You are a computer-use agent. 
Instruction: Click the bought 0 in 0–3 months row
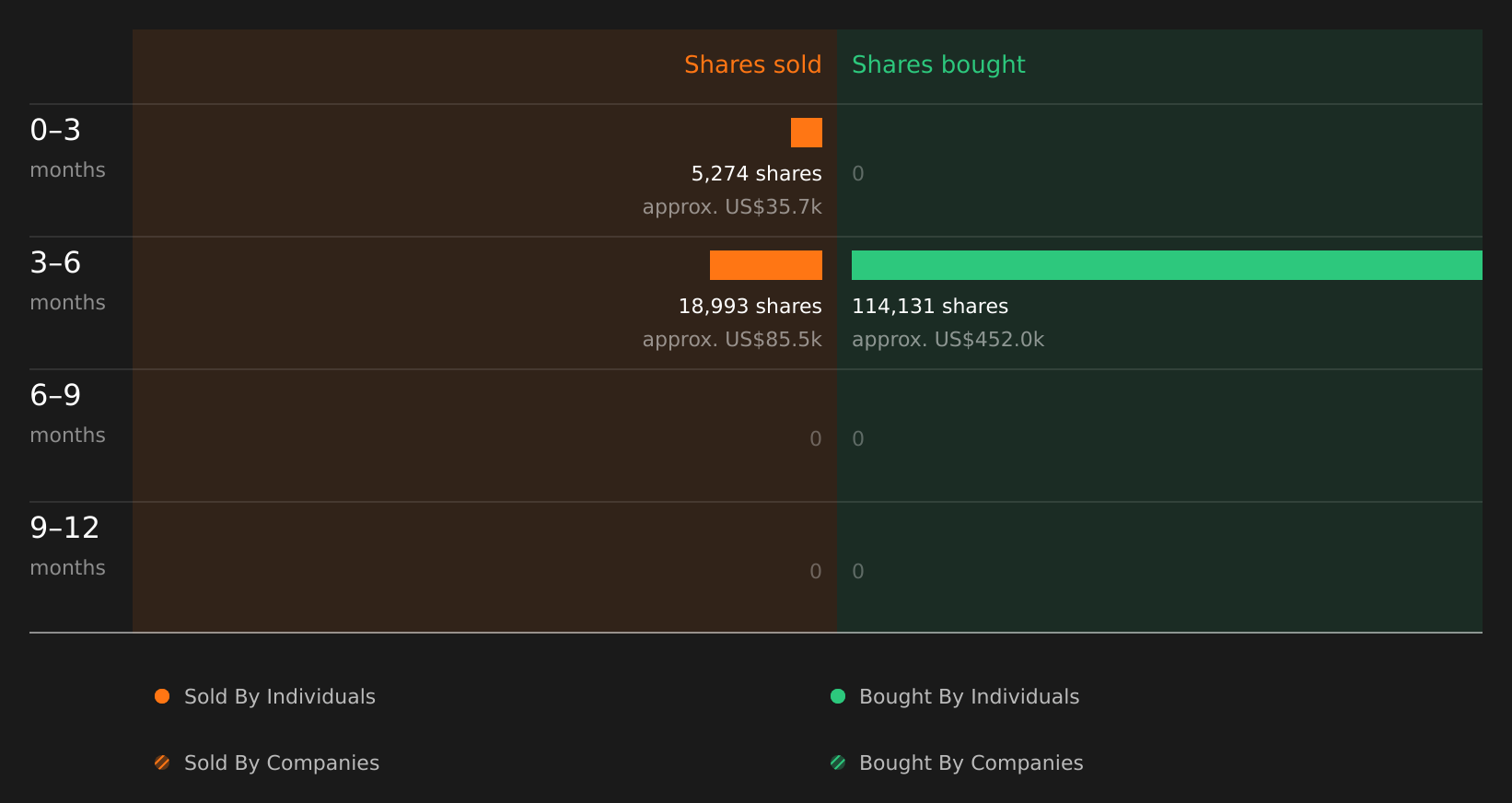point(858,174)
